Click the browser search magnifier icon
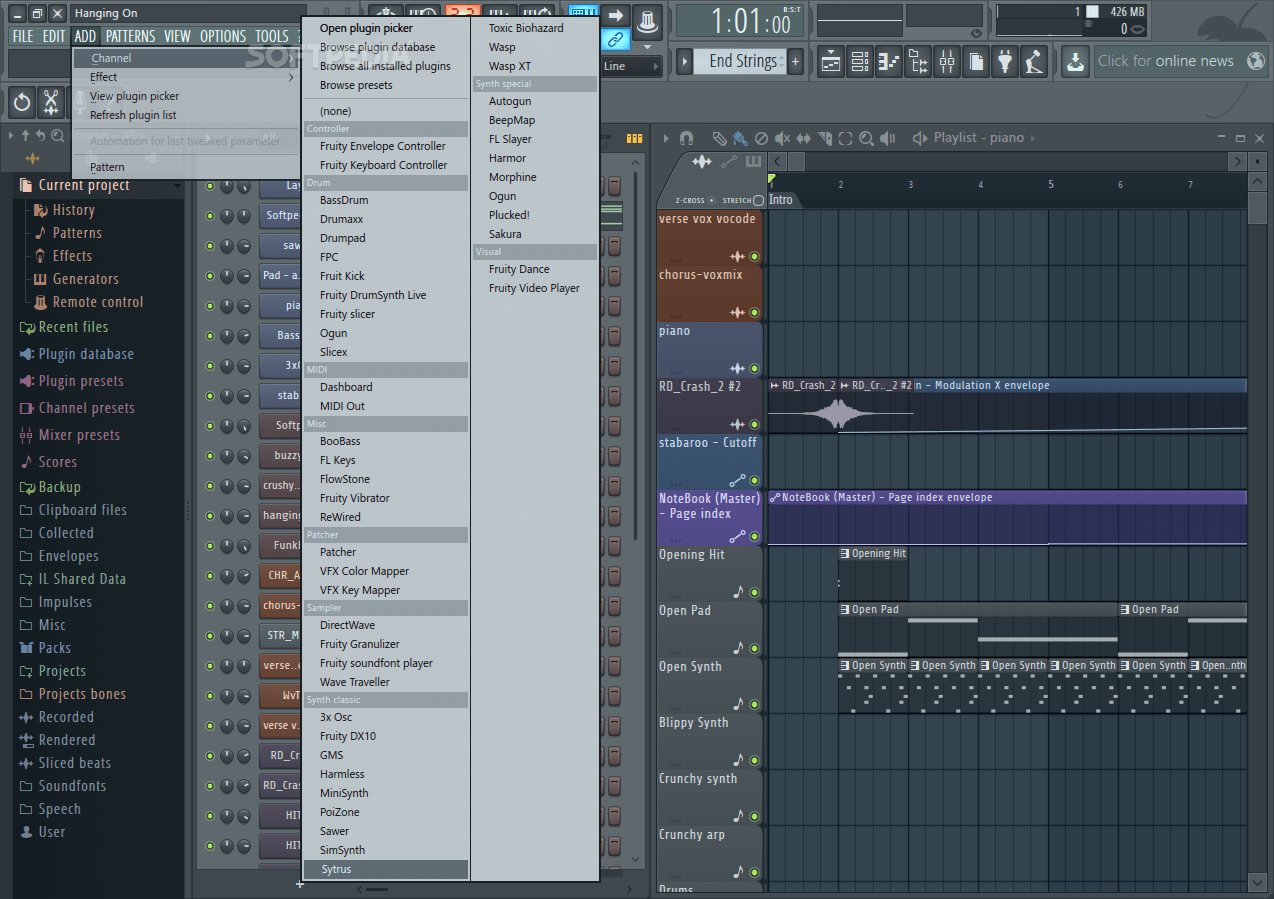Screen dimensions: 1274x899 click(58, 136)
